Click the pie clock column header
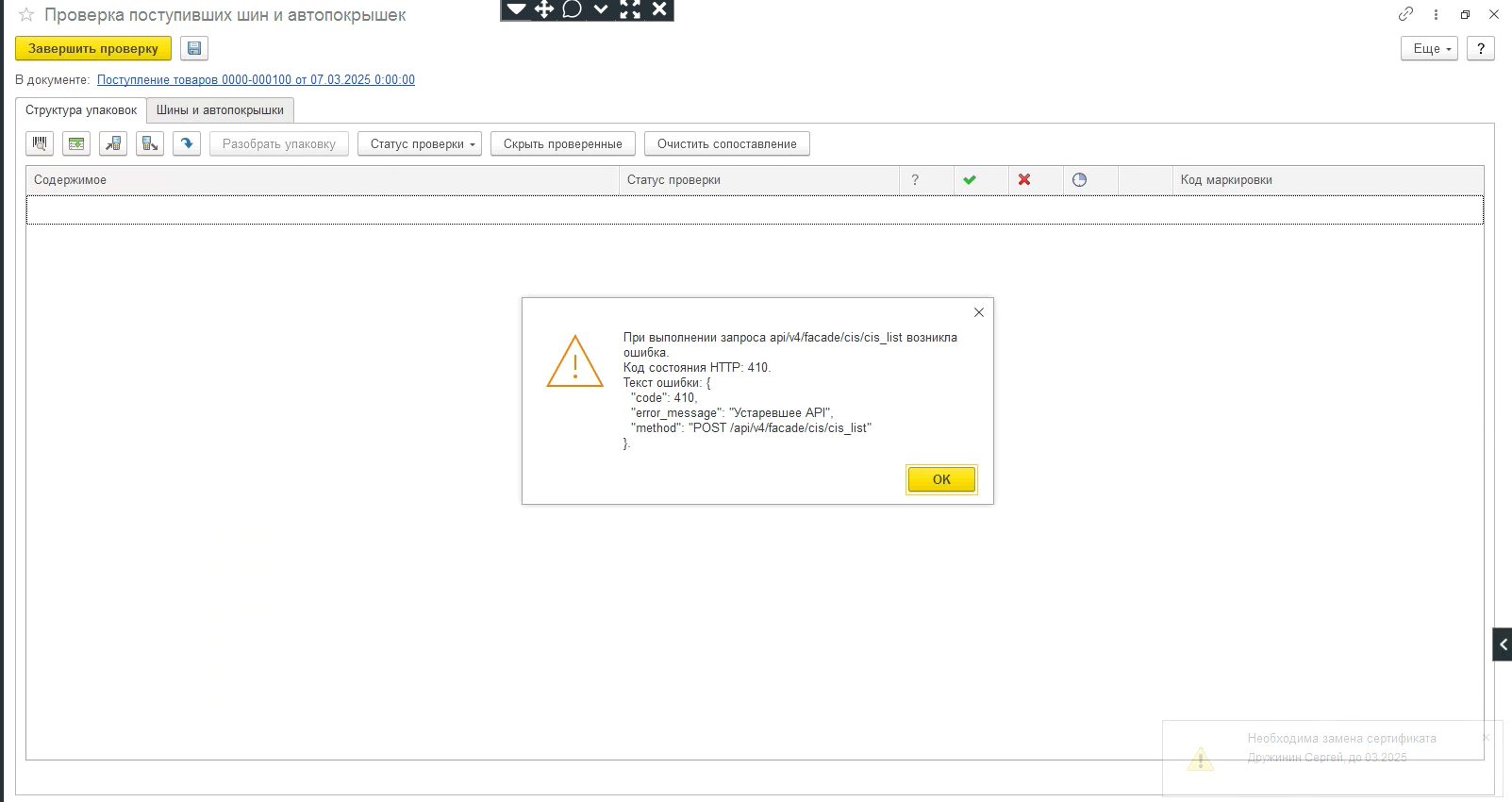This screenshot has width=1512, height=802. pyautogui.click(x=1080, y=179)
